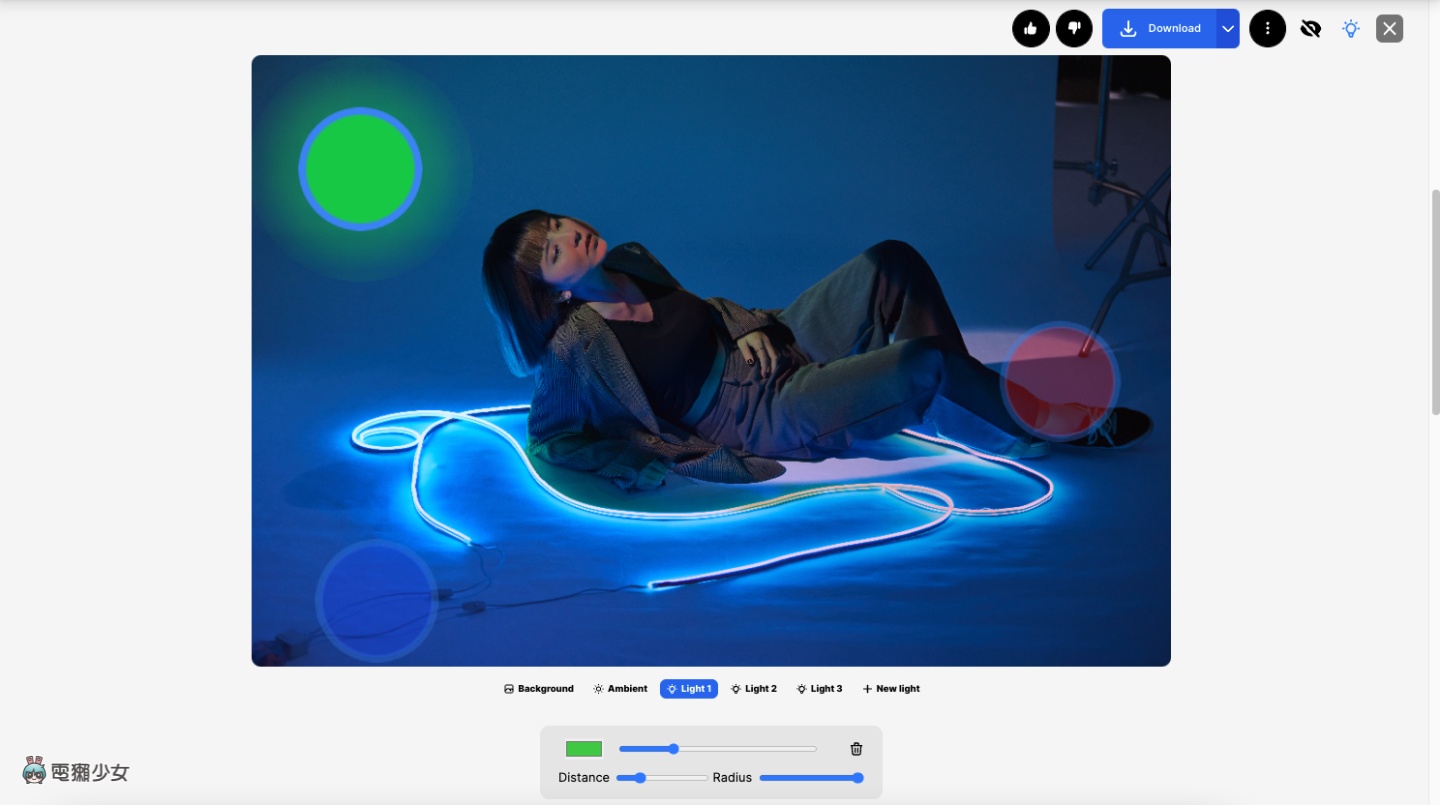Delete Light 1 with trash icon

(x=856, y=749)
